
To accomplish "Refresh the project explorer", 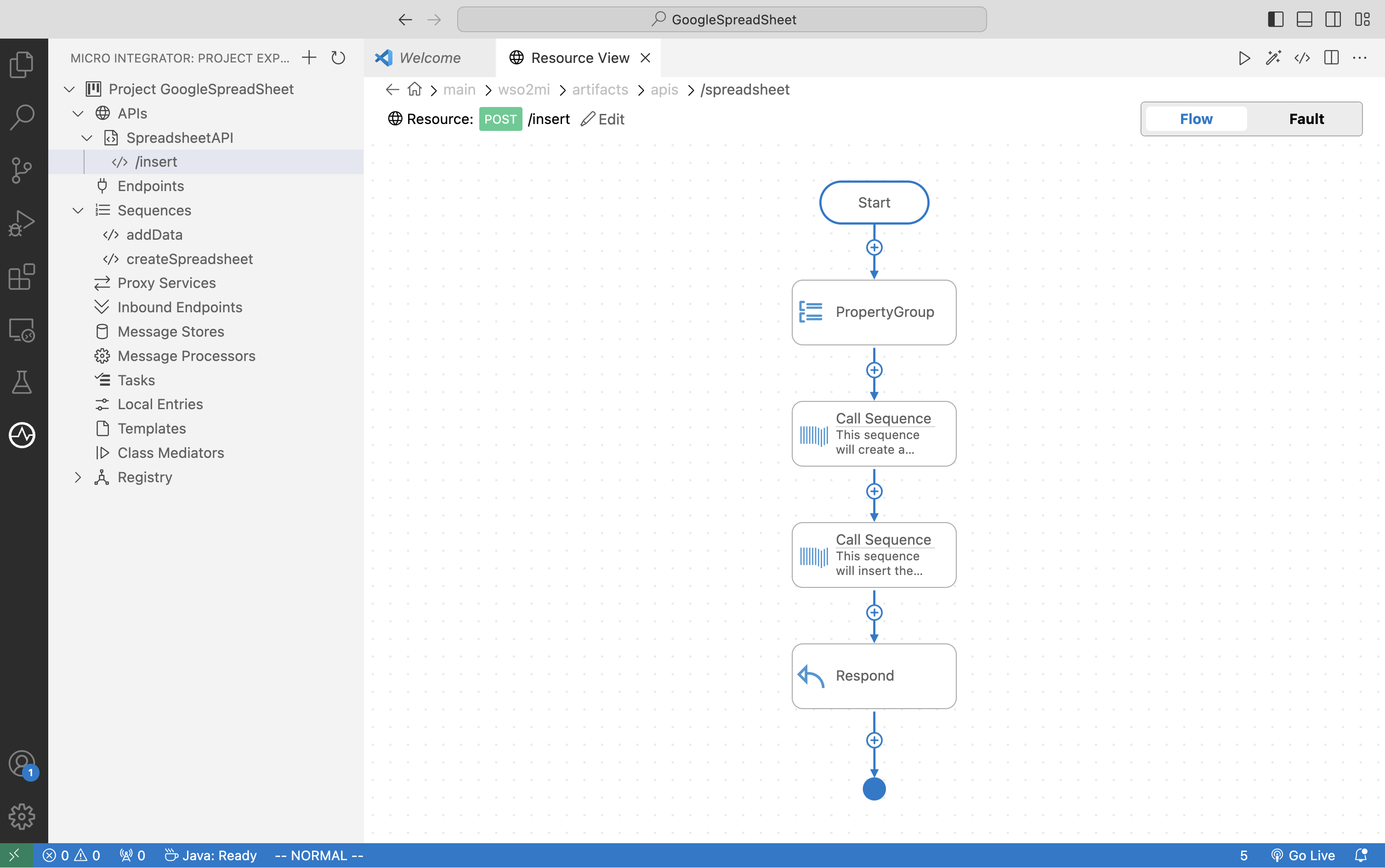I will pos(338,57).
